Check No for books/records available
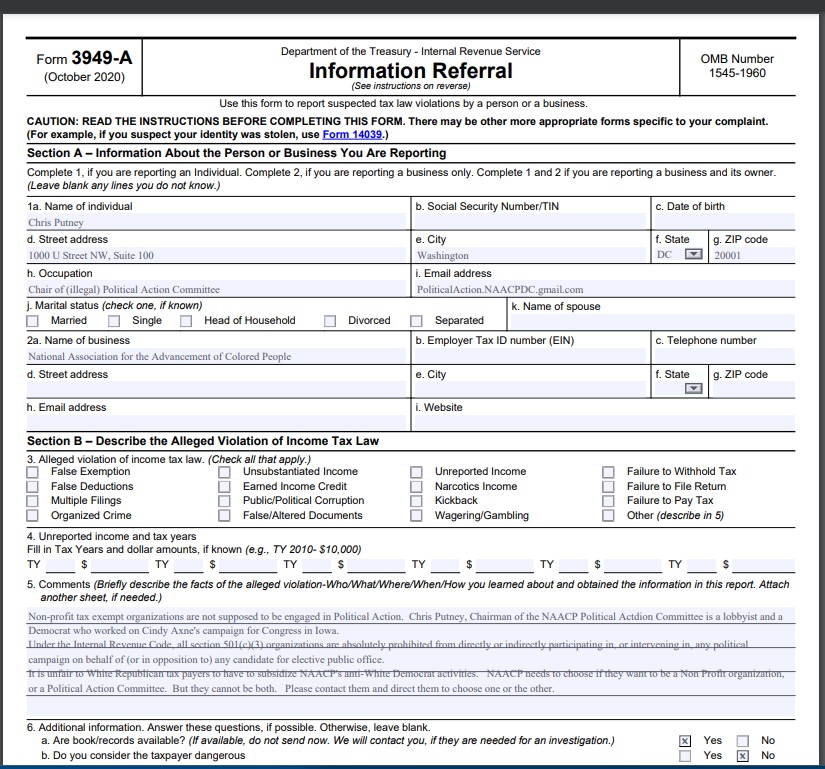The width and height of the screenshot is (825, 769). [742, 741]
